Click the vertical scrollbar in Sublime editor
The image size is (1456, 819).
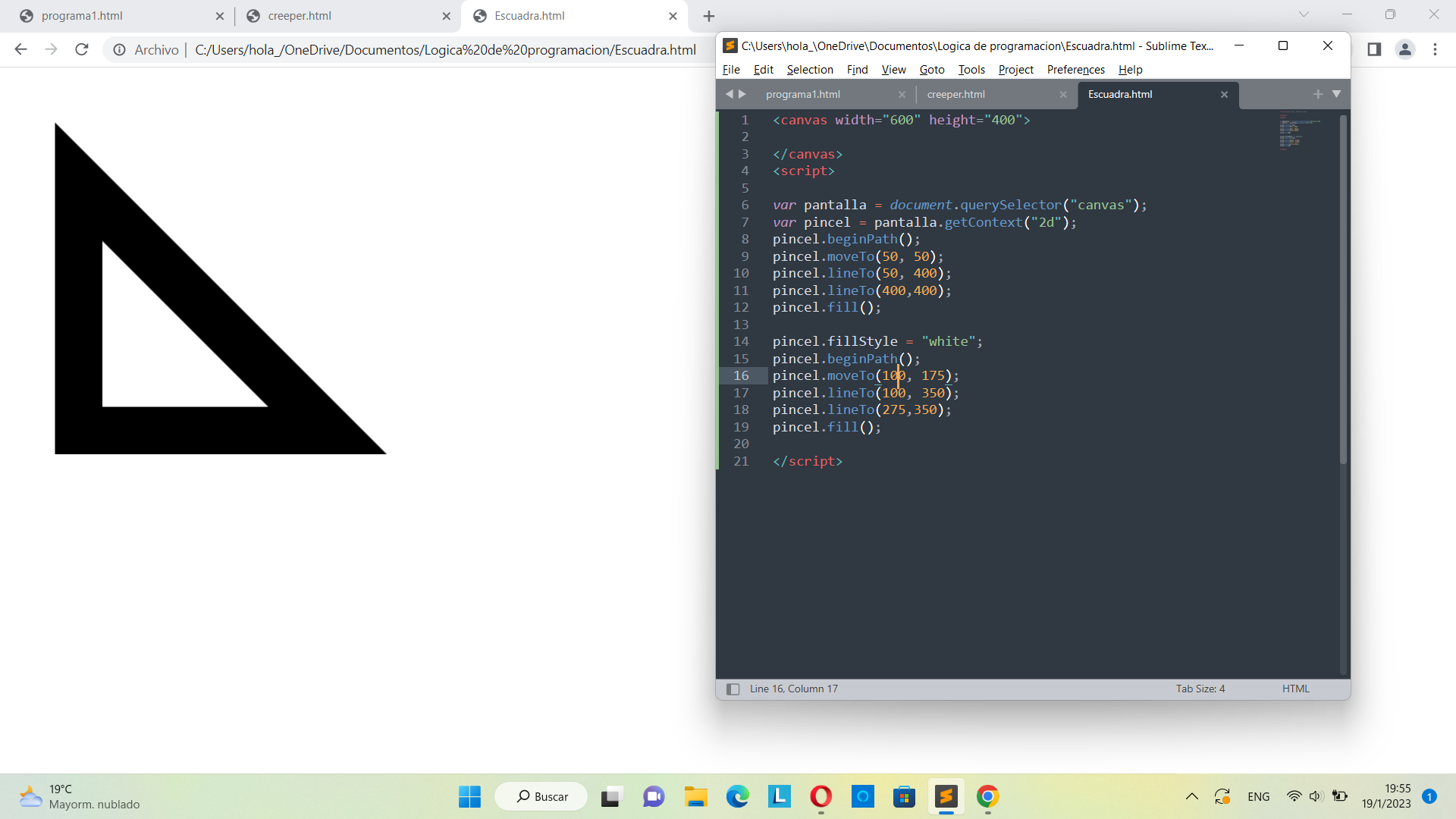(x=1343, y=288)
